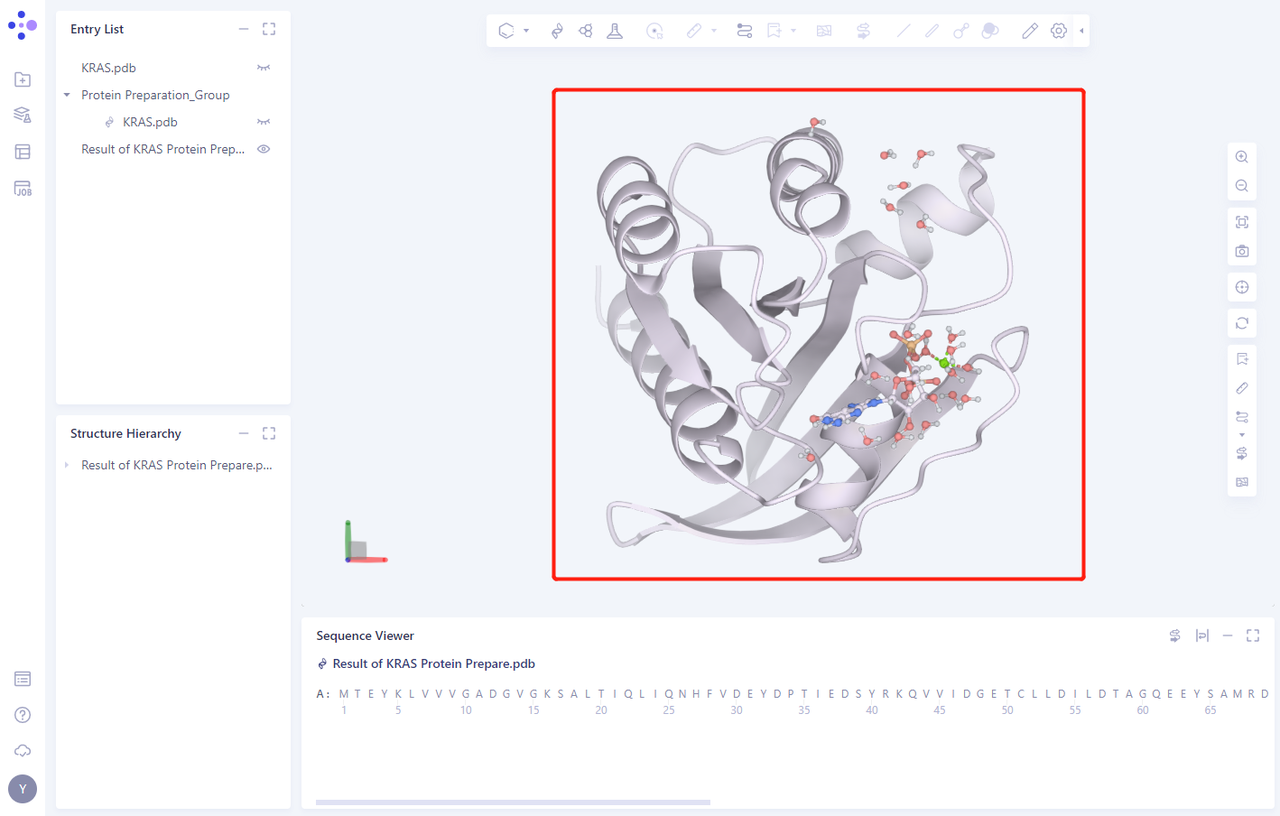Image resolution: width=1280 pixels, height=816 pixels.
Task: Take a snapshot with the camera icon
Action: [x=1242, y=251]
